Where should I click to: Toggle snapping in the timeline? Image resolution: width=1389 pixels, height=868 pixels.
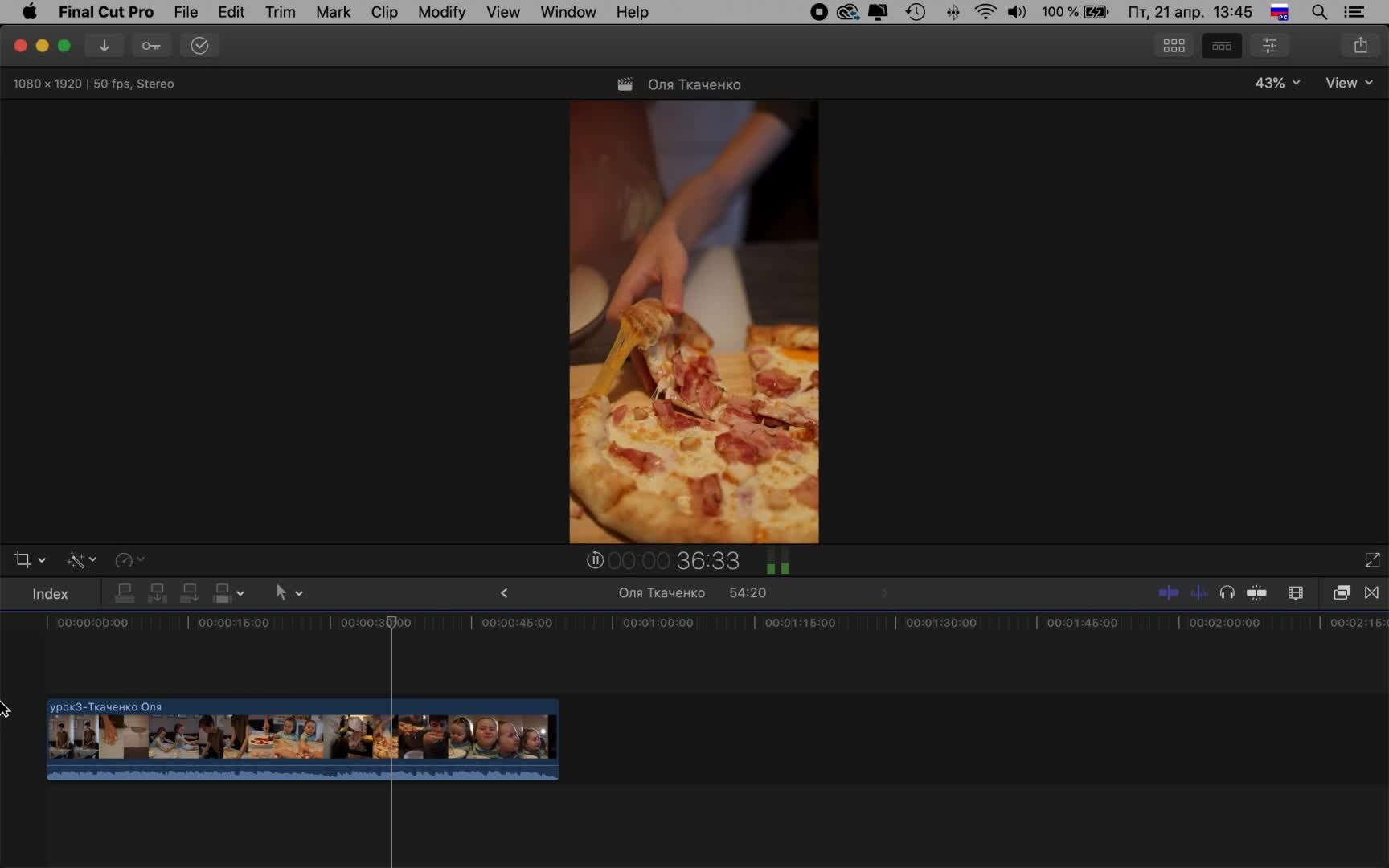(x=1256, y=593)
